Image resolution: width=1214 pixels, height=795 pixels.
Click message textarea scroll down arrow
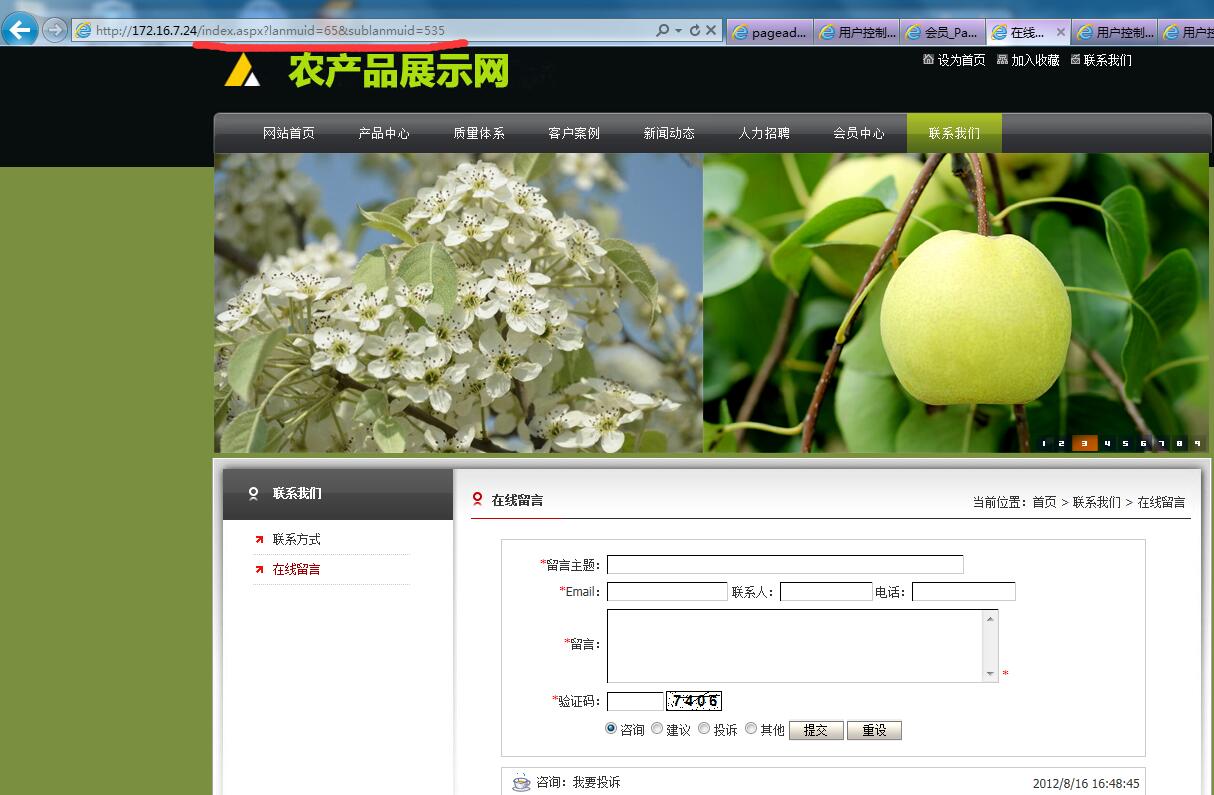click(x=990, y=674)
